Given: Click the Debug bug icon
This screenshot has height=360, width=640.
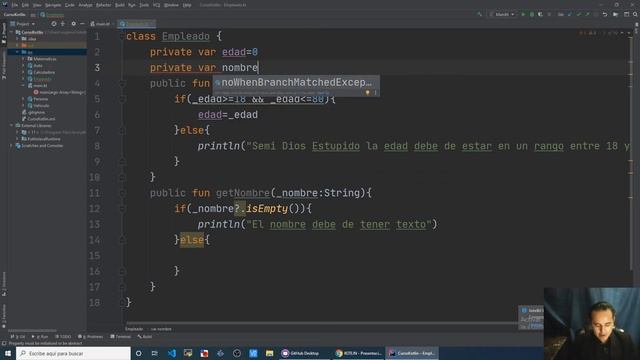Looking at the screenshot, I should (531, 14).
